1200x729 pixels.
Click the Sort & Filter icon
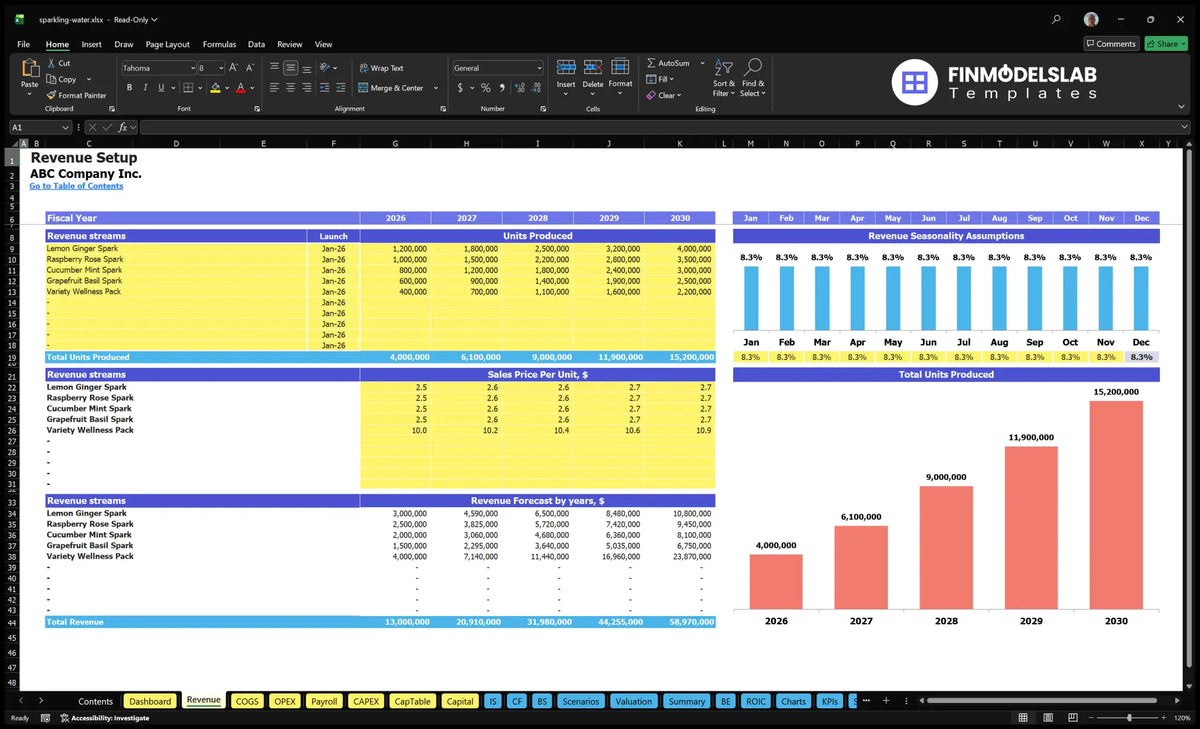pos(724,67)
